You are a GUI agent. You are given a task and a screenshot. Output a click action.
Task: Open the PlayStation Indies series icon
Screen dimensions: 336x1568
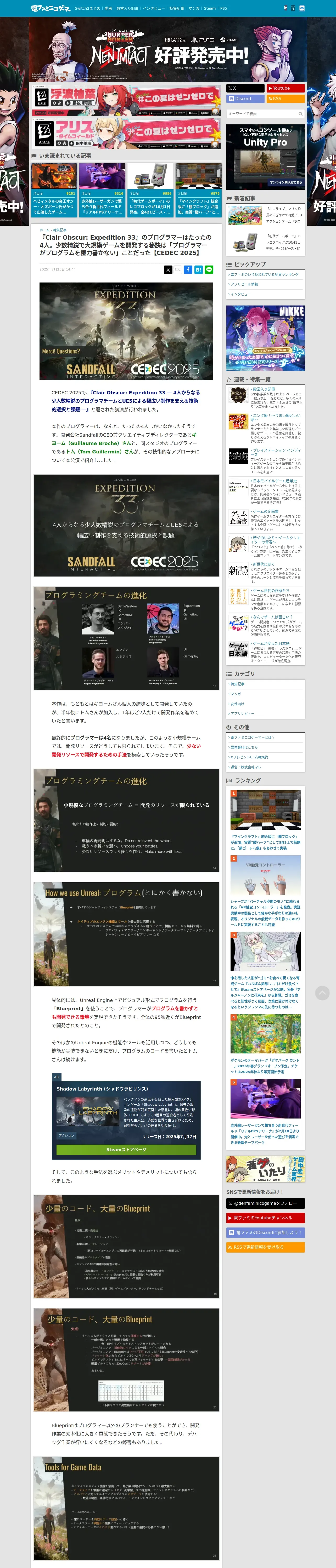click(x=238, y=457)
